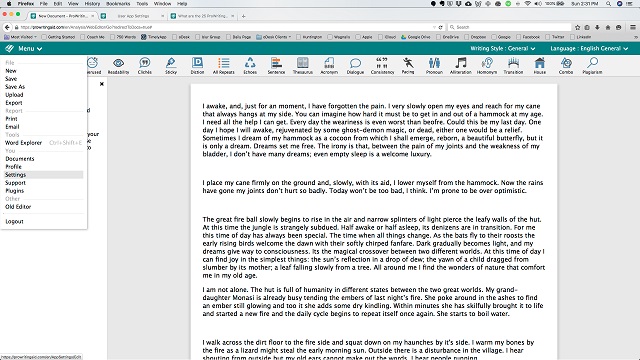The image size is (640, 360).
Task: Click Logout in the menu
Action: click(14, 222)
